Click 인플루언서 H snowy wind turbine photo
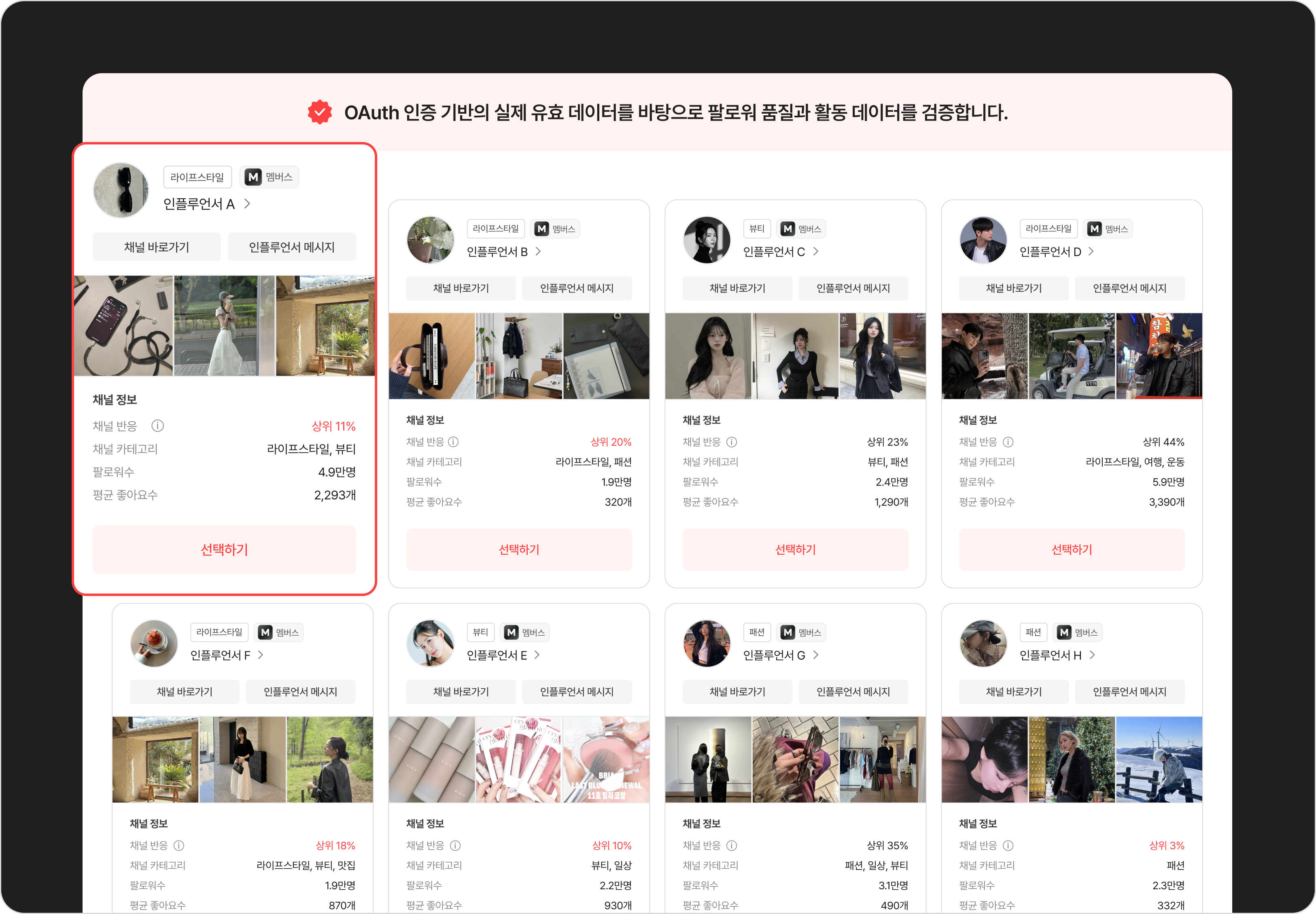The height and width of the screenshot is (914, 1316). pyautogui.click(x=1159, y=759)
